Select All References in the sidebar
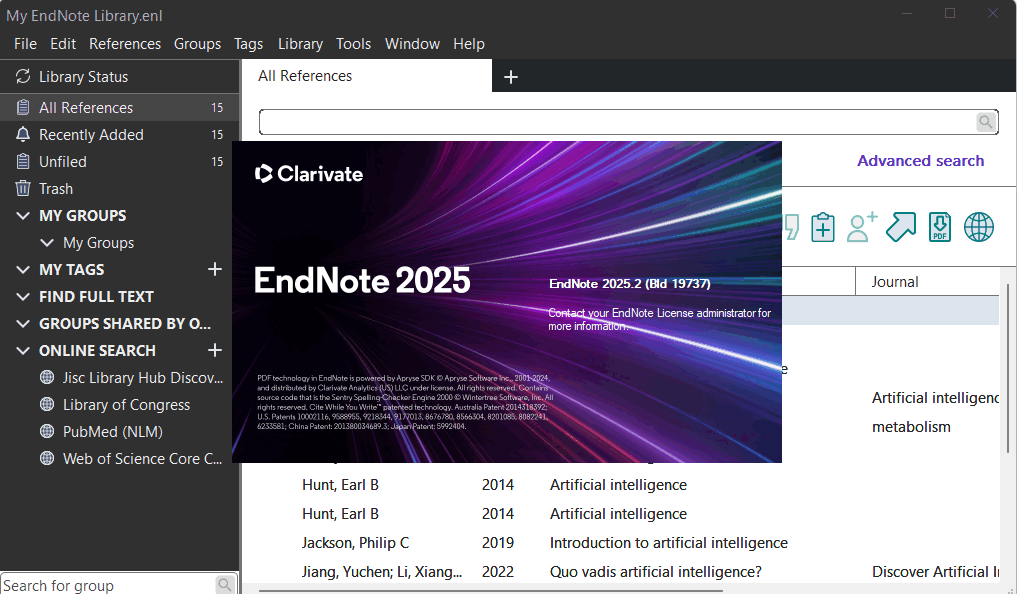The height and width of the screenshot is (594, 1017). [x=119, y=108]
